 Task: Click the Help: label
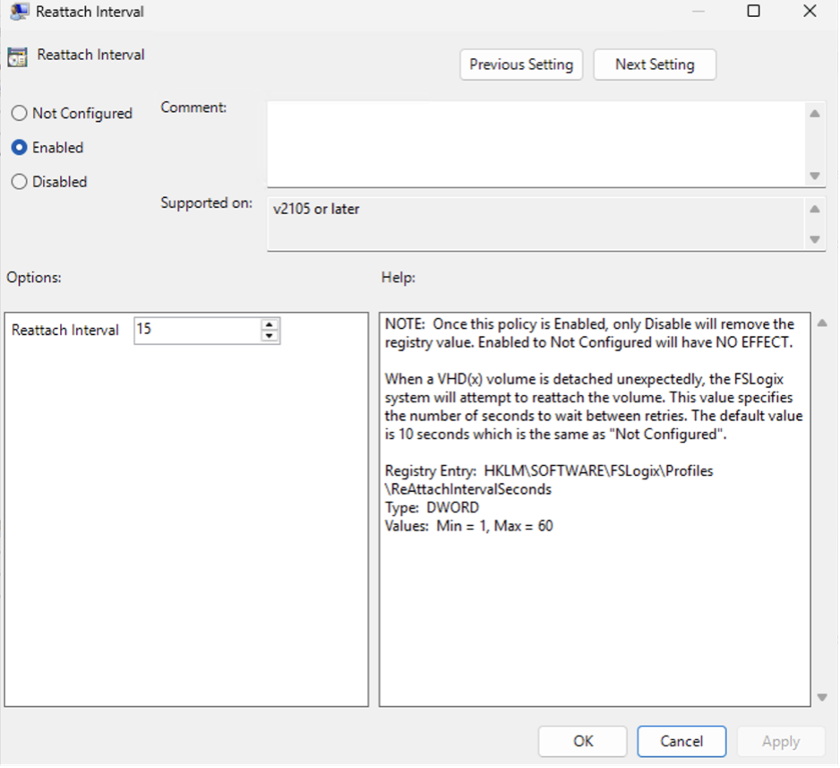tap(398, 277)
